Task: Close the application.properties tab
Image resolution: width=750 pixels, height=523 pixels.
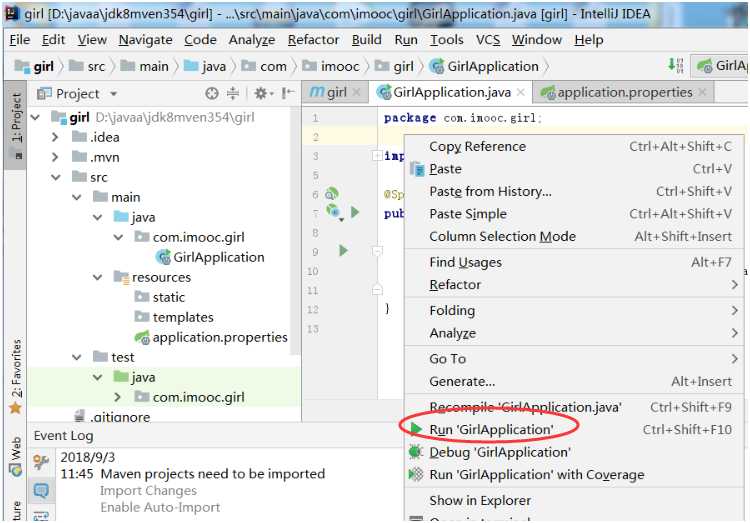Action: [x=702, y=92]
